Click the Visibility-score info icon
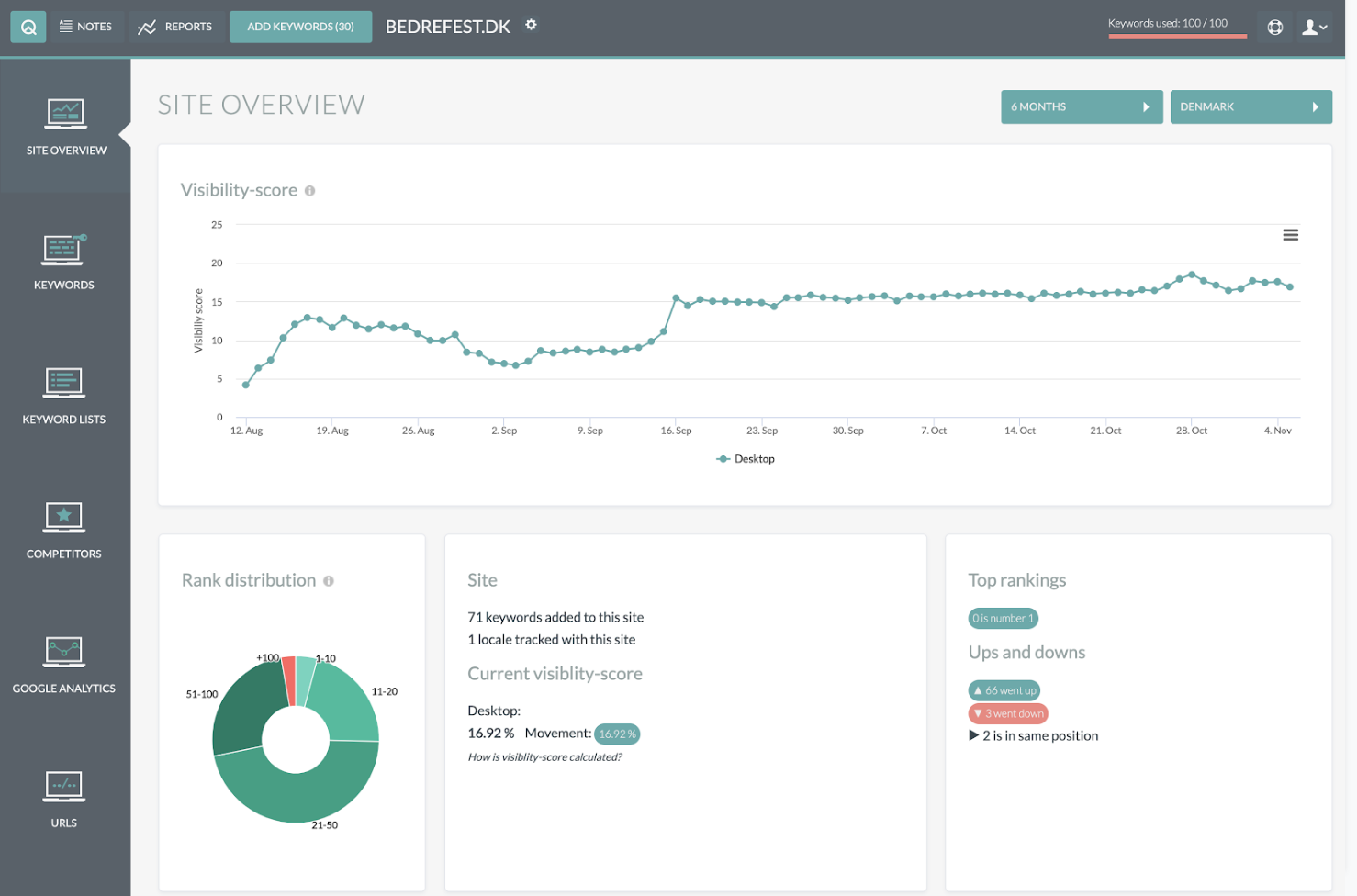Viewport: 1357px width, 896px height. click(x=310, y=191)
